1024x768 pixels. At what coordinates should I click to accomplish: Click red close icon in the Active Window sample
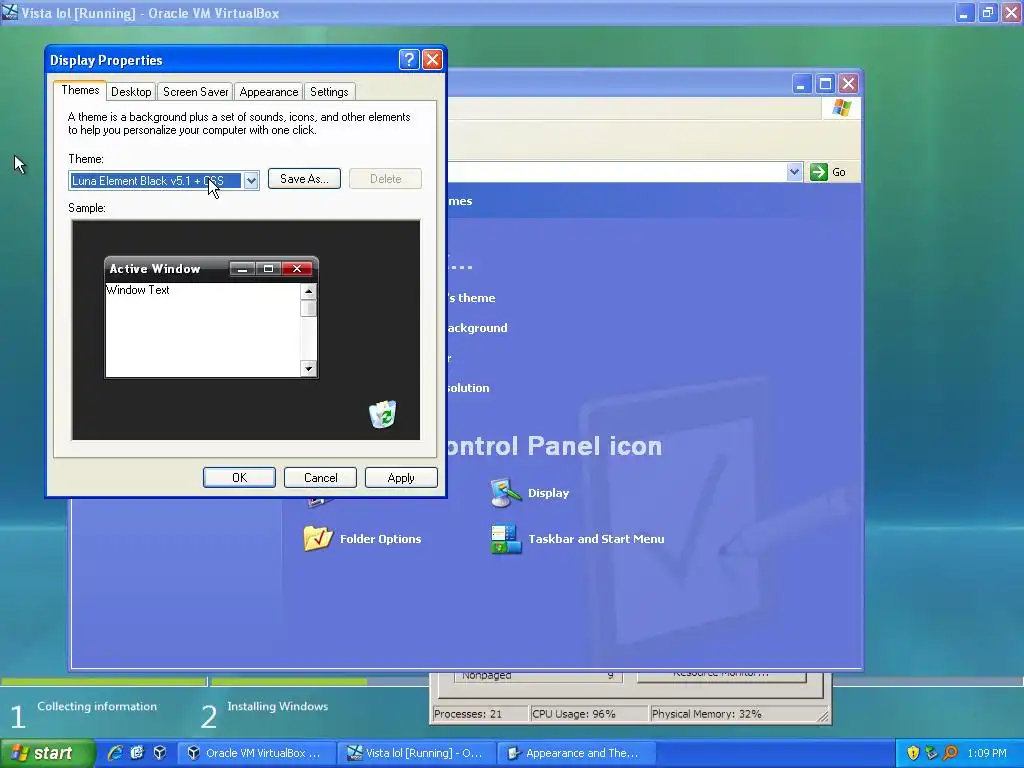point(296,268)
